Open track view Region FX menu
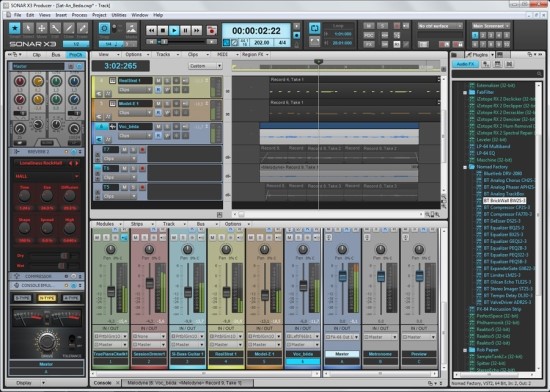 (255, 55)
